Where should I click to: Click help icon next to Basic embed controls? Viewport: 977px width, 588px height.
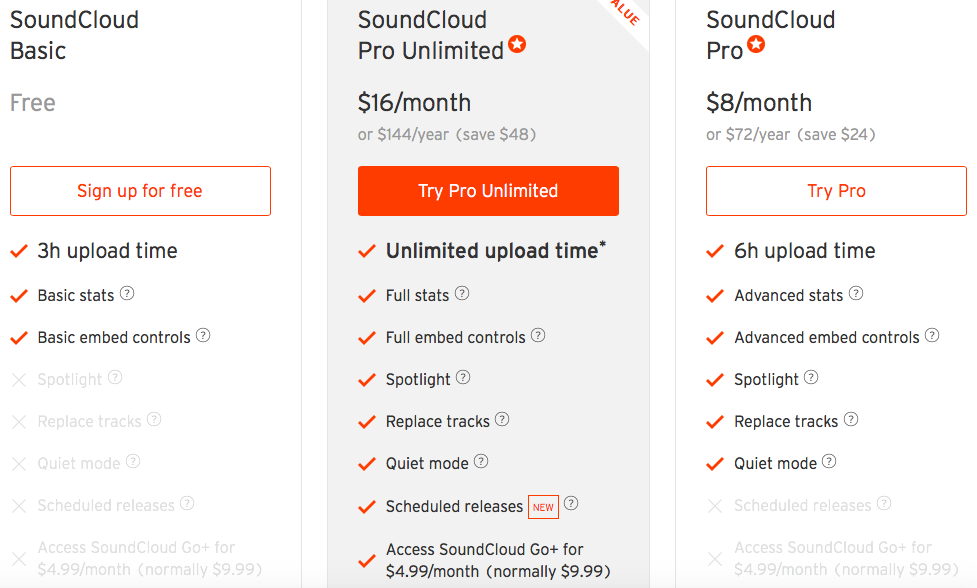pyautogui.click(x=203, y=336)
